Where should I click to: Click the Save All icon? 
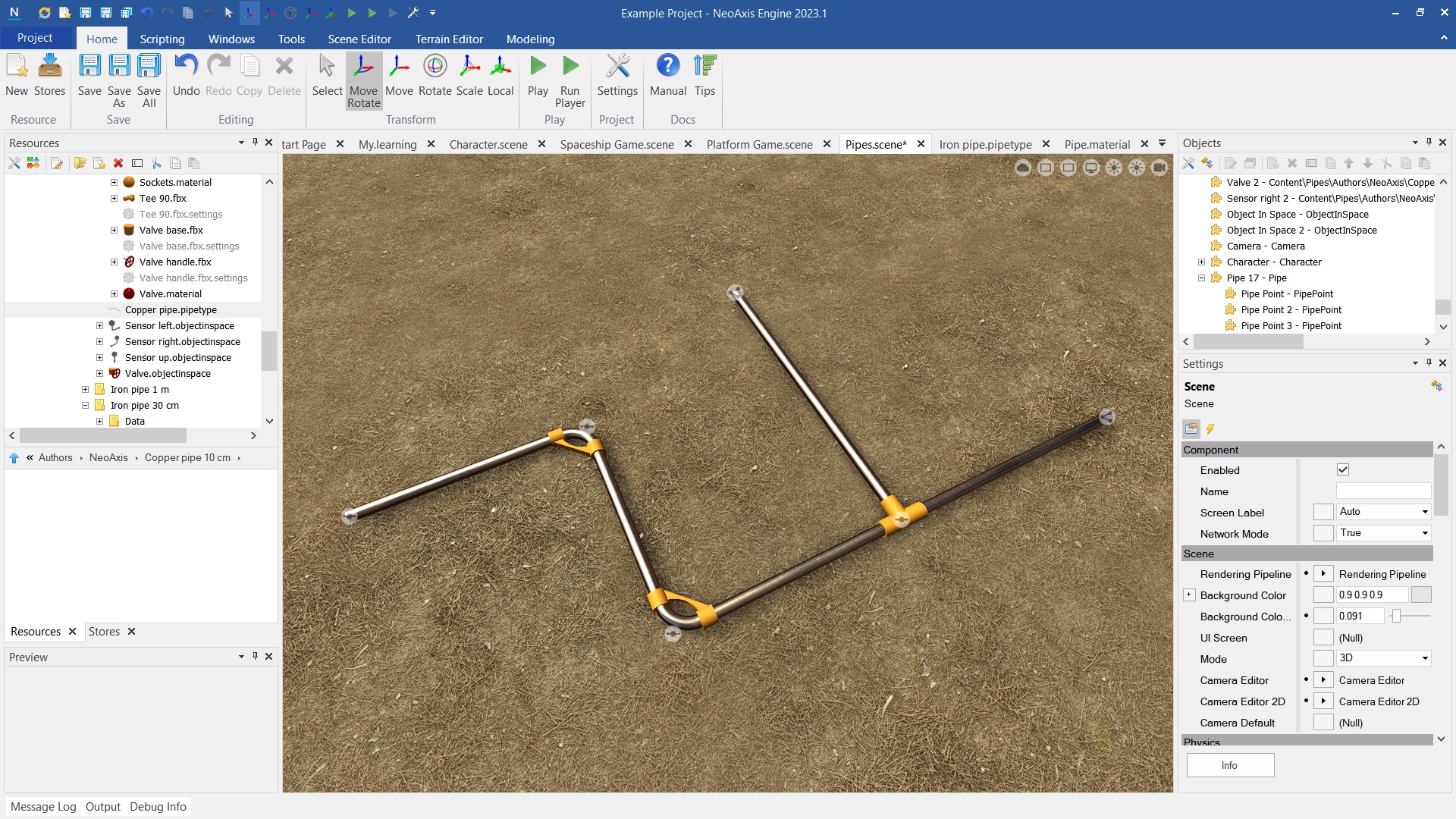point(149,80)
